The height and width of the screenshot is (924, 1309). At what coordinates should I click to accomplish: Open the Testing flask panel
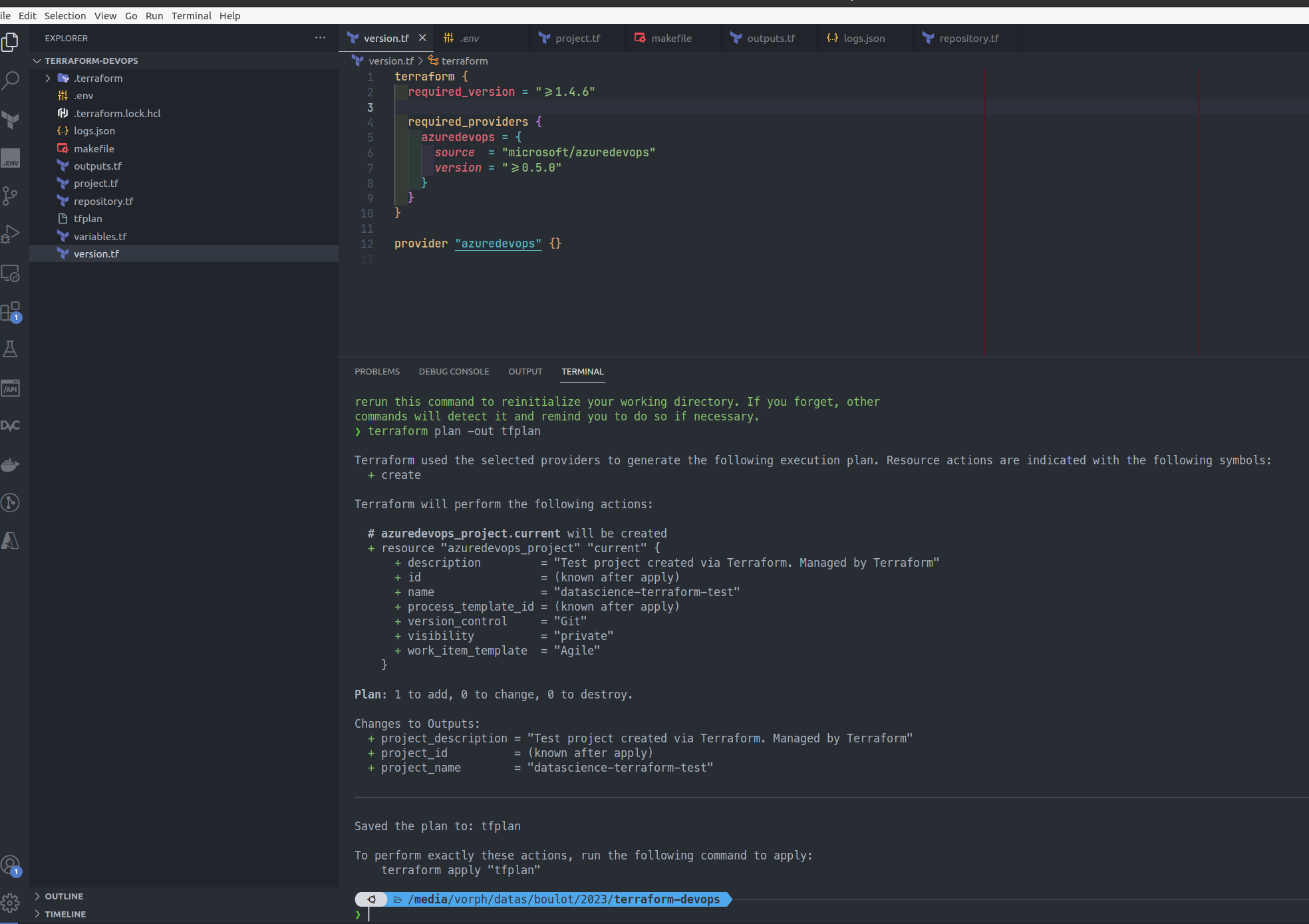click(11, 349)
